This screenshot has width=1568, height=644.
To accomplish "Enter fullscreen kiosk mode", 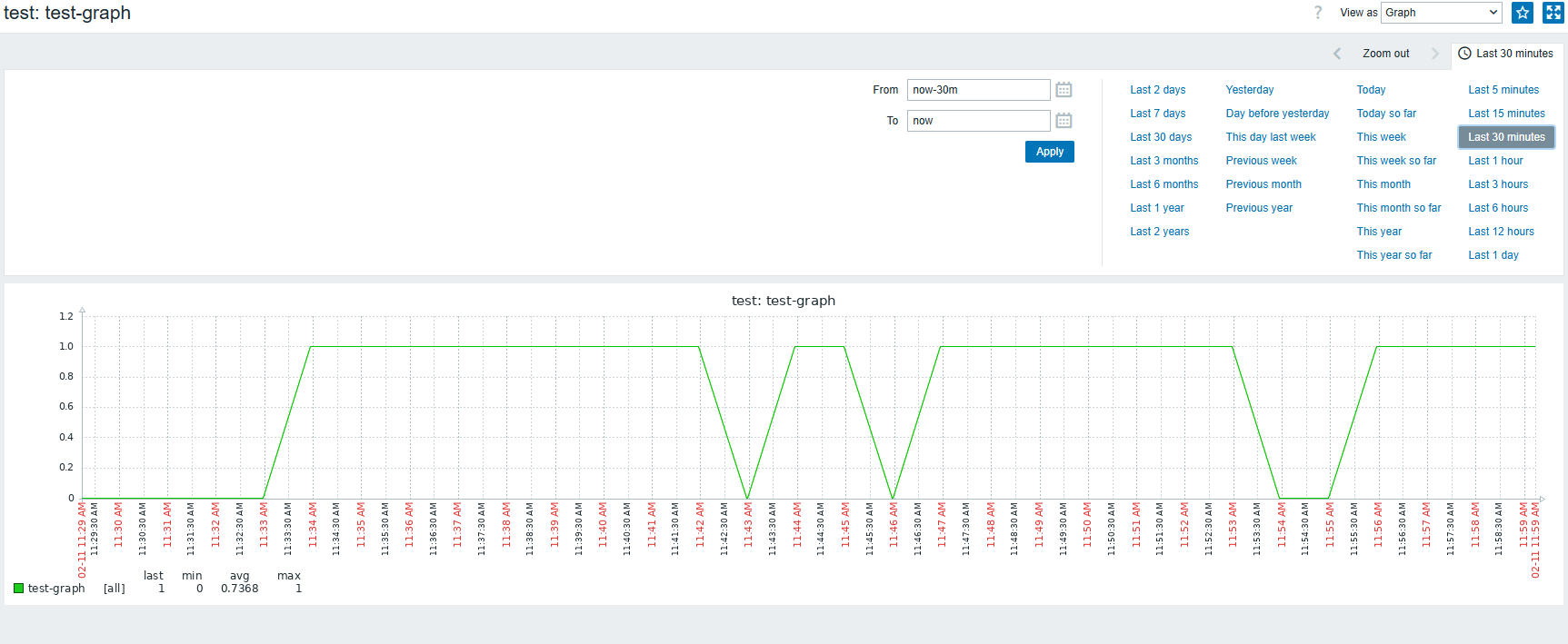I will tap(1553, 13).
